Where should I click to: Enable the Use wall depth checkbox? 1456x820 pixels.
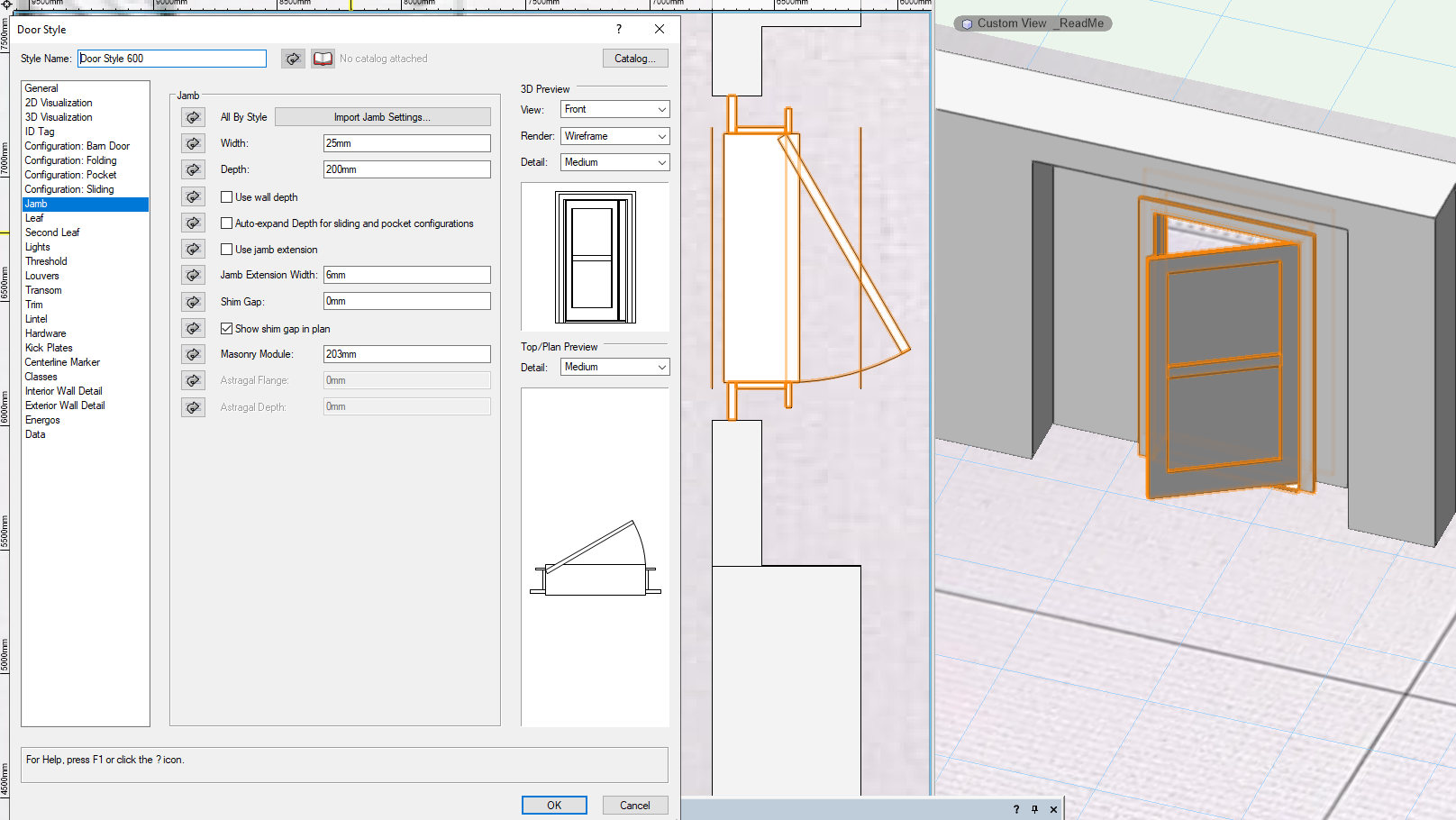[x=226, y=196]
